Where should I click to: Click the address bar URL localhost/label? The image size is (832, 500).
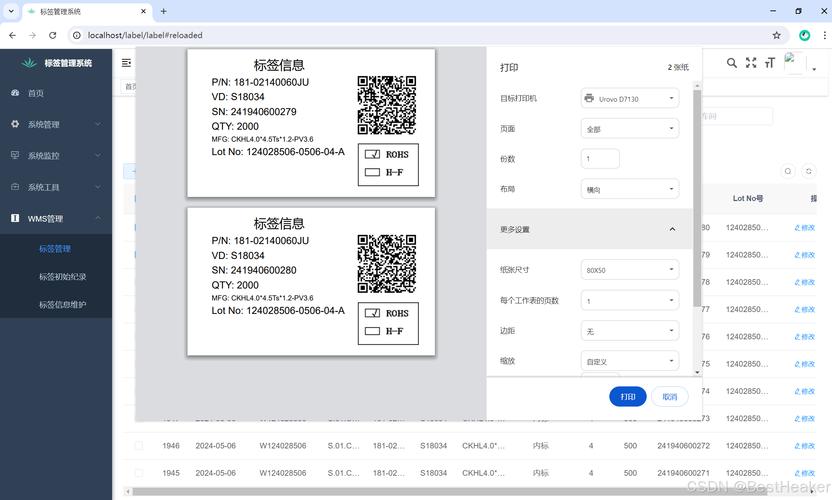[145, 35]
